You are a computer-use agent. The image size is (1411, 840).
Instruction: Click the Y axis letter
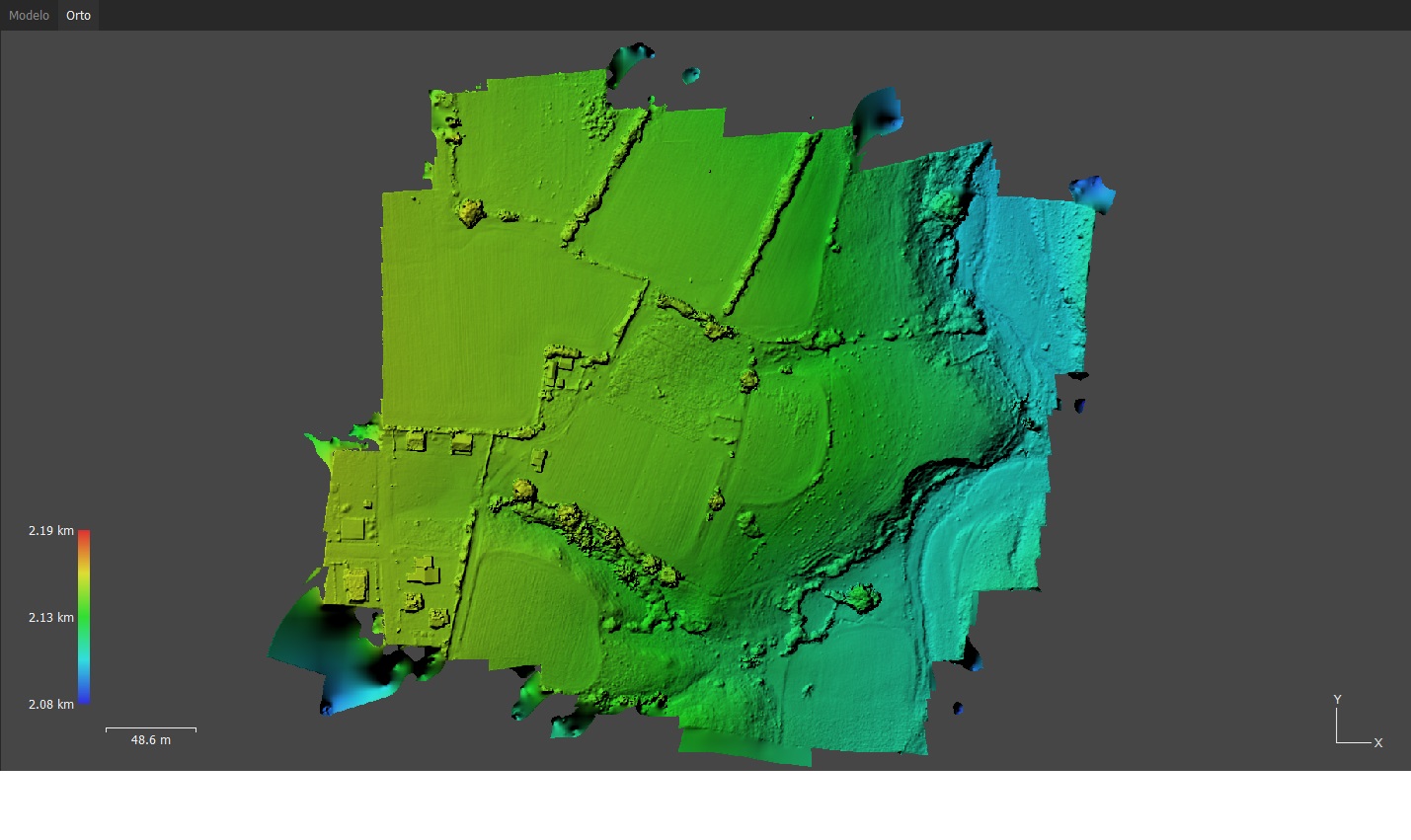pyautogui.click(x=1338, y=700)
